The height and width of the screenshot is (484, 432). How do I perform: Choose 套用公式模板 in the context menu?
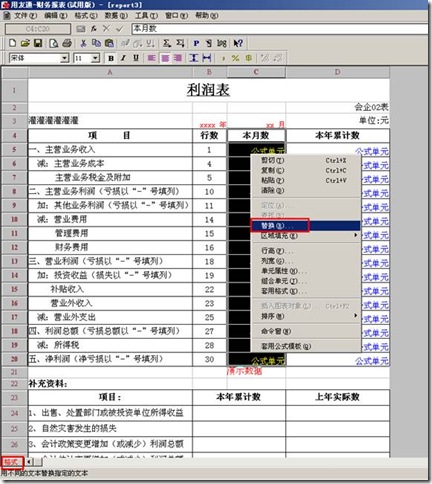coord(305,346)
